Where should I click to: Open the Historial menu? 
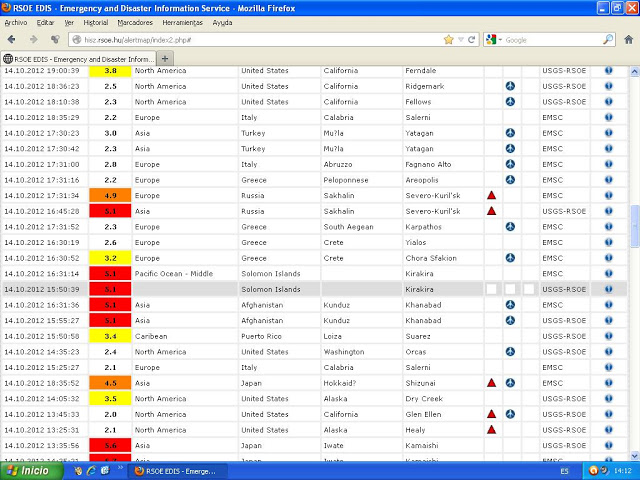[96, 23]
